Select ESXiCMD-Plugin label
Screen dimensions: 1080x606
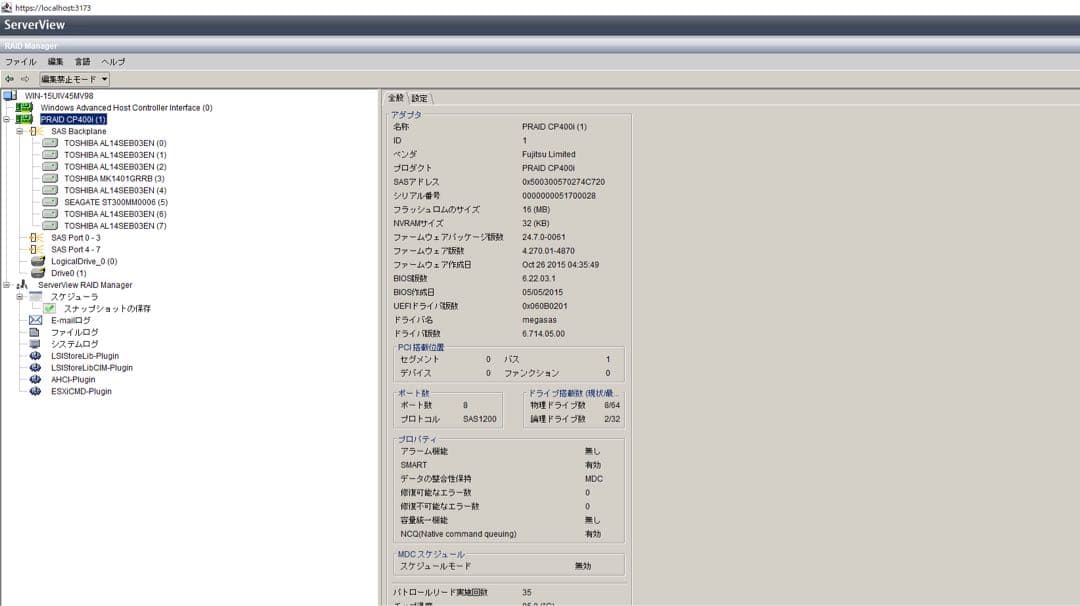pyautogui.click(x=81, y=391)
